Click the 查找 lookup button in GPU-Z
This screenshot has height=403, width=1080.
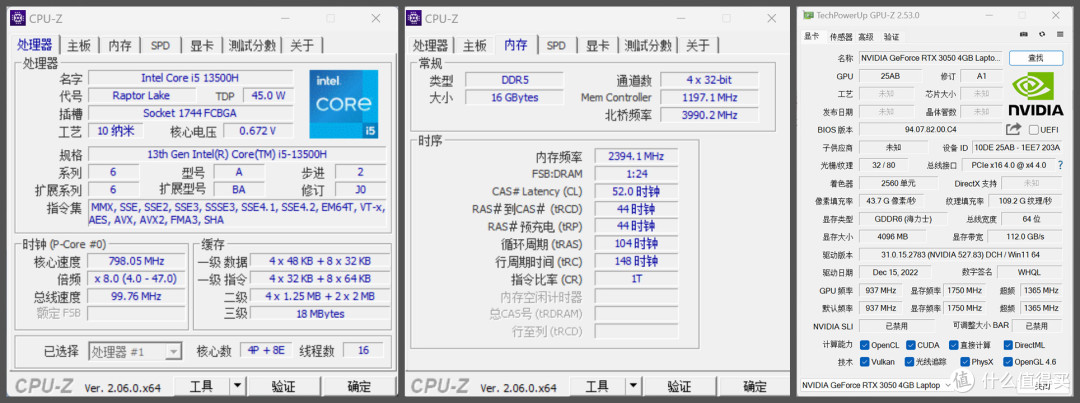pos(1035,58)
